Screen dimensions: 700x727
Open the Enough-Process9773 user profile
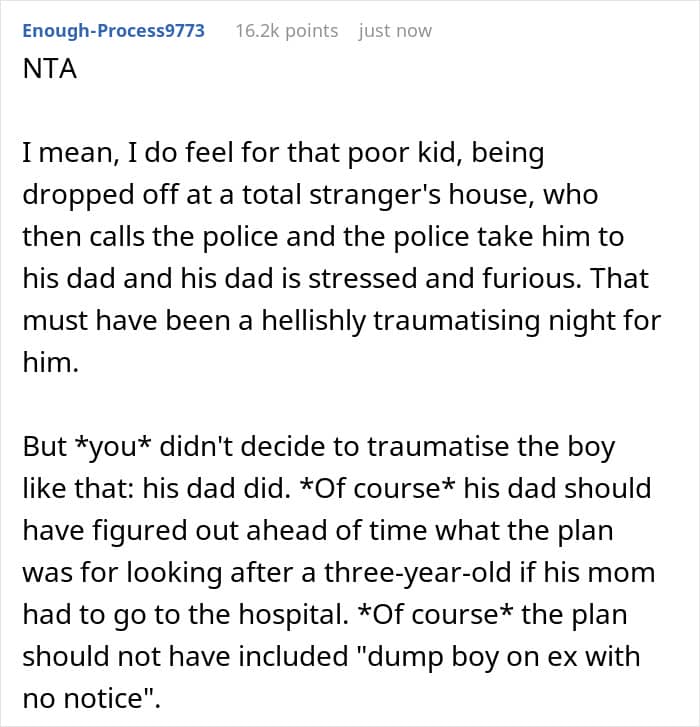coord(113,30)
